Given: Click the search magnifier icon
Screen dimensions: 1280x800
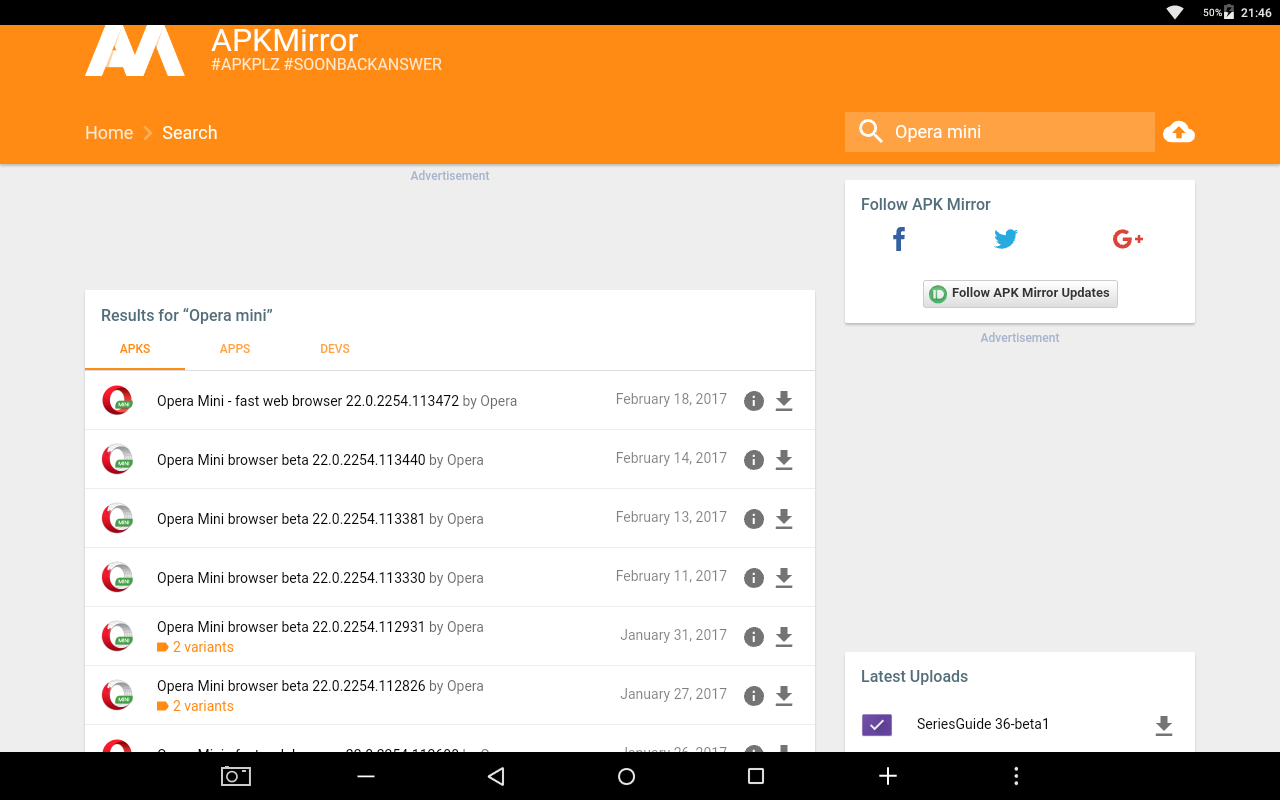Looking at the screenshot, I should tap(871, 132).
